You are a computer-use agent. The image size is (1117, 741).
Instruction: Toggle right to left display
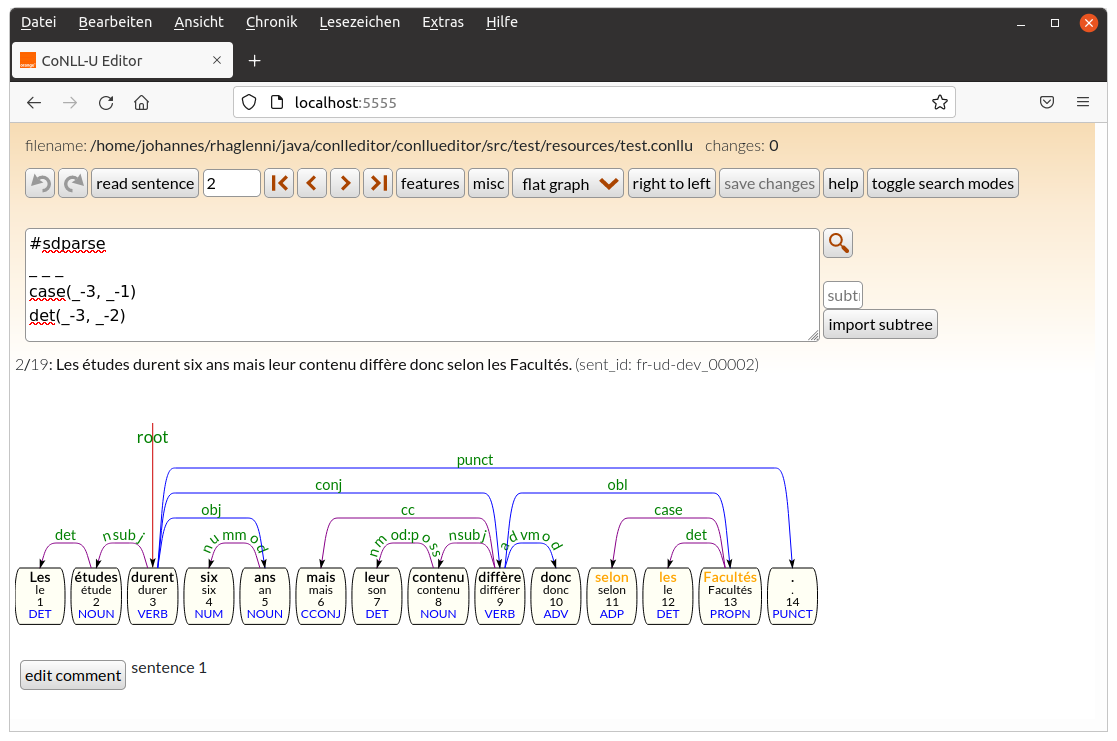[672, 184]
